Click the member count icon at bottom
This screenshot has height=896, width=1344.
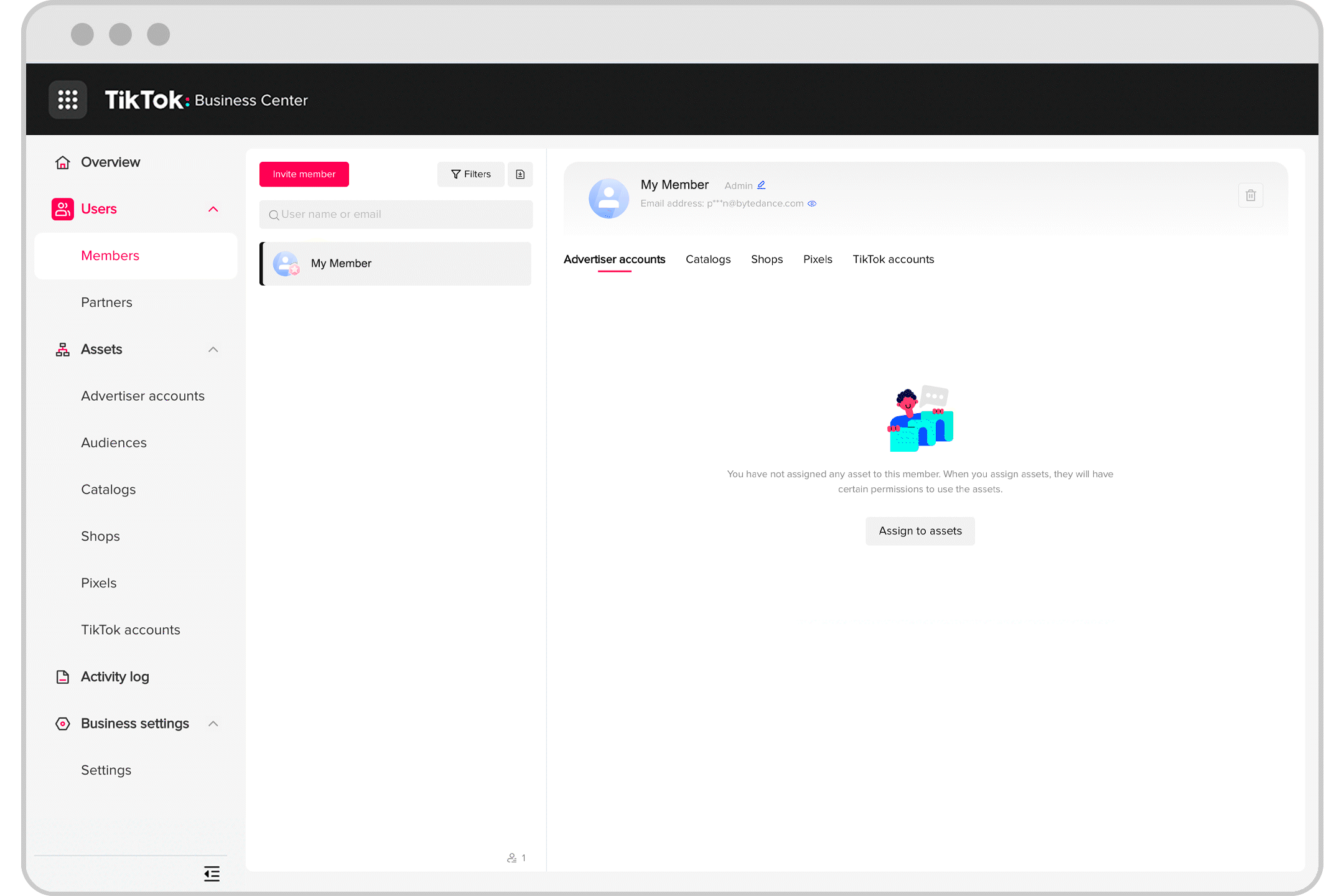[517, 857]
